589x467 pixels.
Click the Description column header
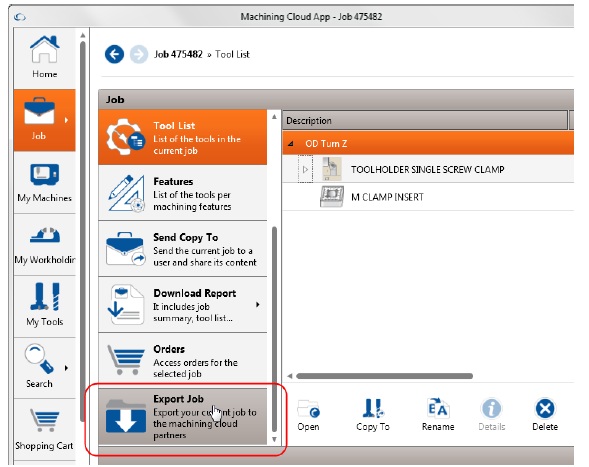click(425, 121)
